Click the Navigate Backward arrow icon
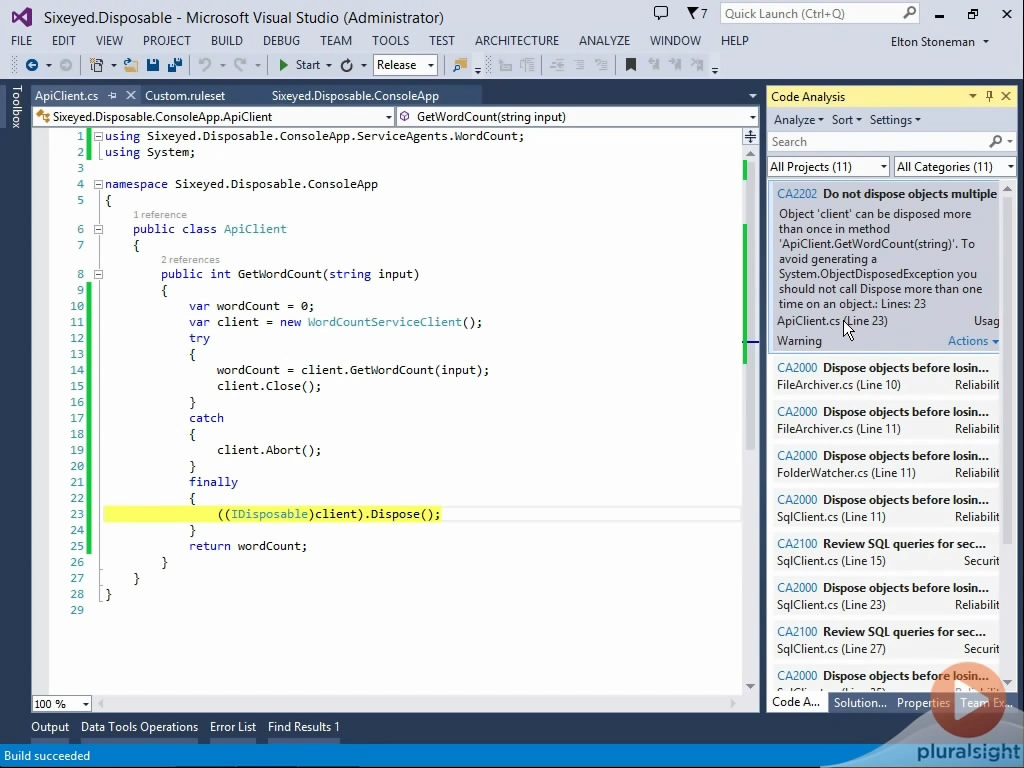 pyautogui.click(x=30, y=65)
